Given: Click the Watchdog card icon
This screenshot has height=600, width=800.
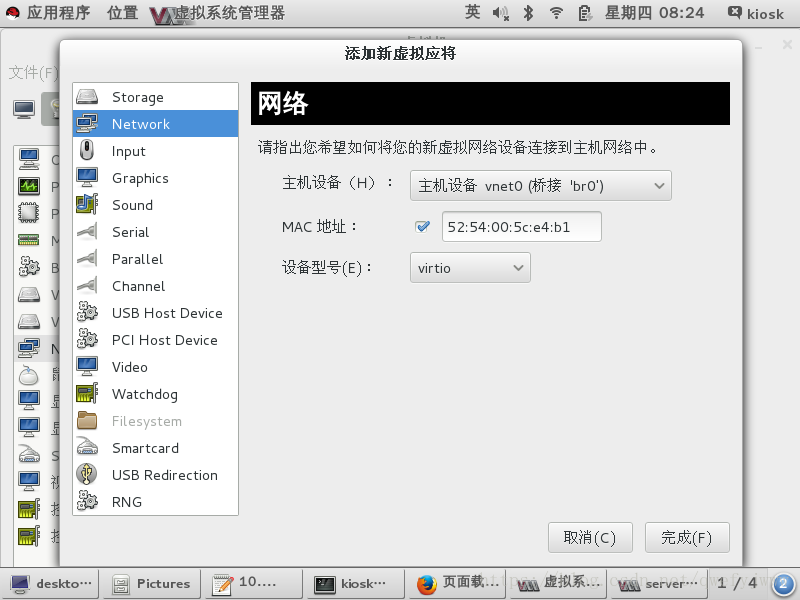Looking at the screenshot, I should (x=87, y=393).
